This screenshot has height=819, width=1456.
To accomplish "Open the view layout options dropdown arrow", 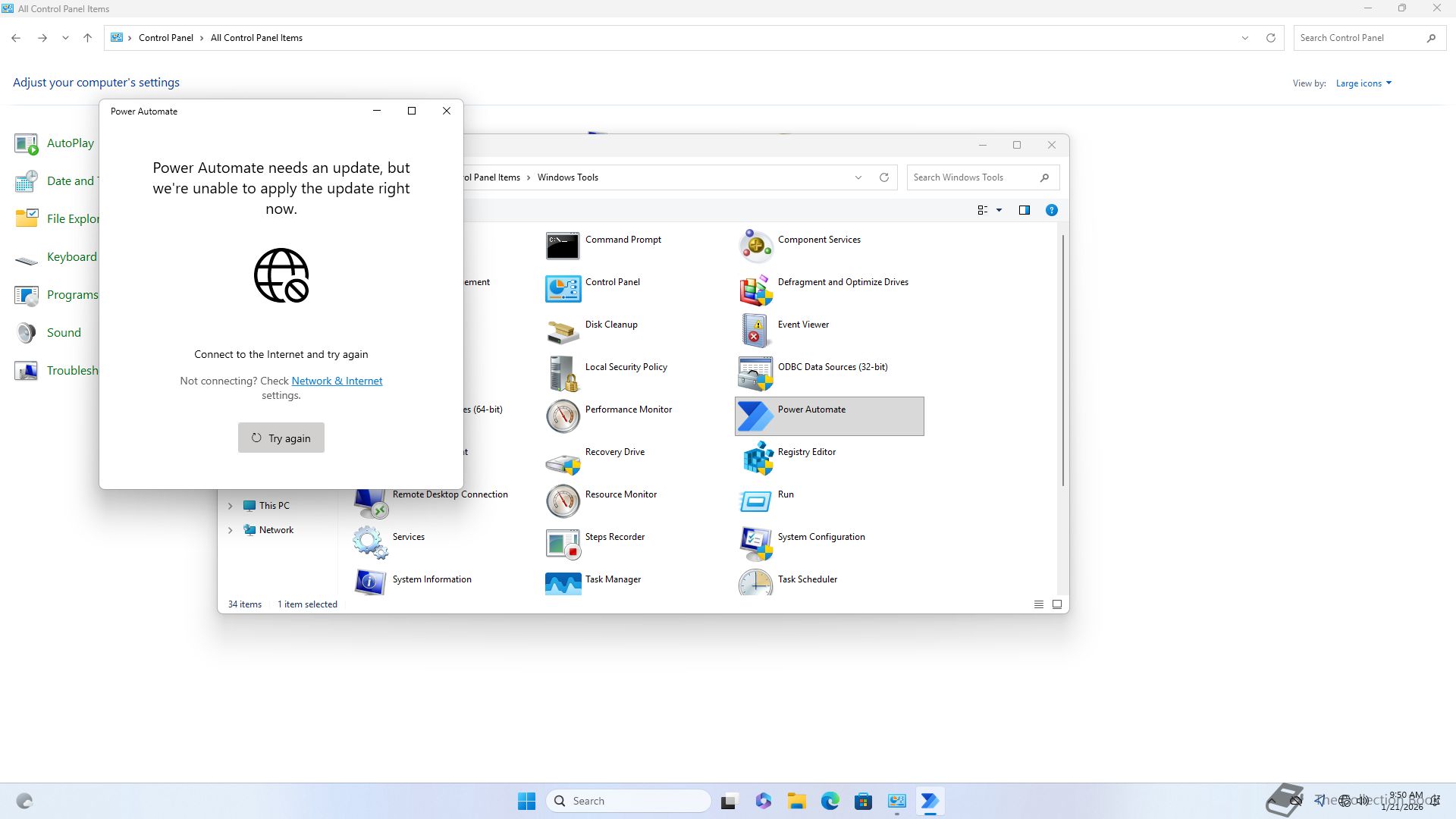I will click(x=999, y=210).
